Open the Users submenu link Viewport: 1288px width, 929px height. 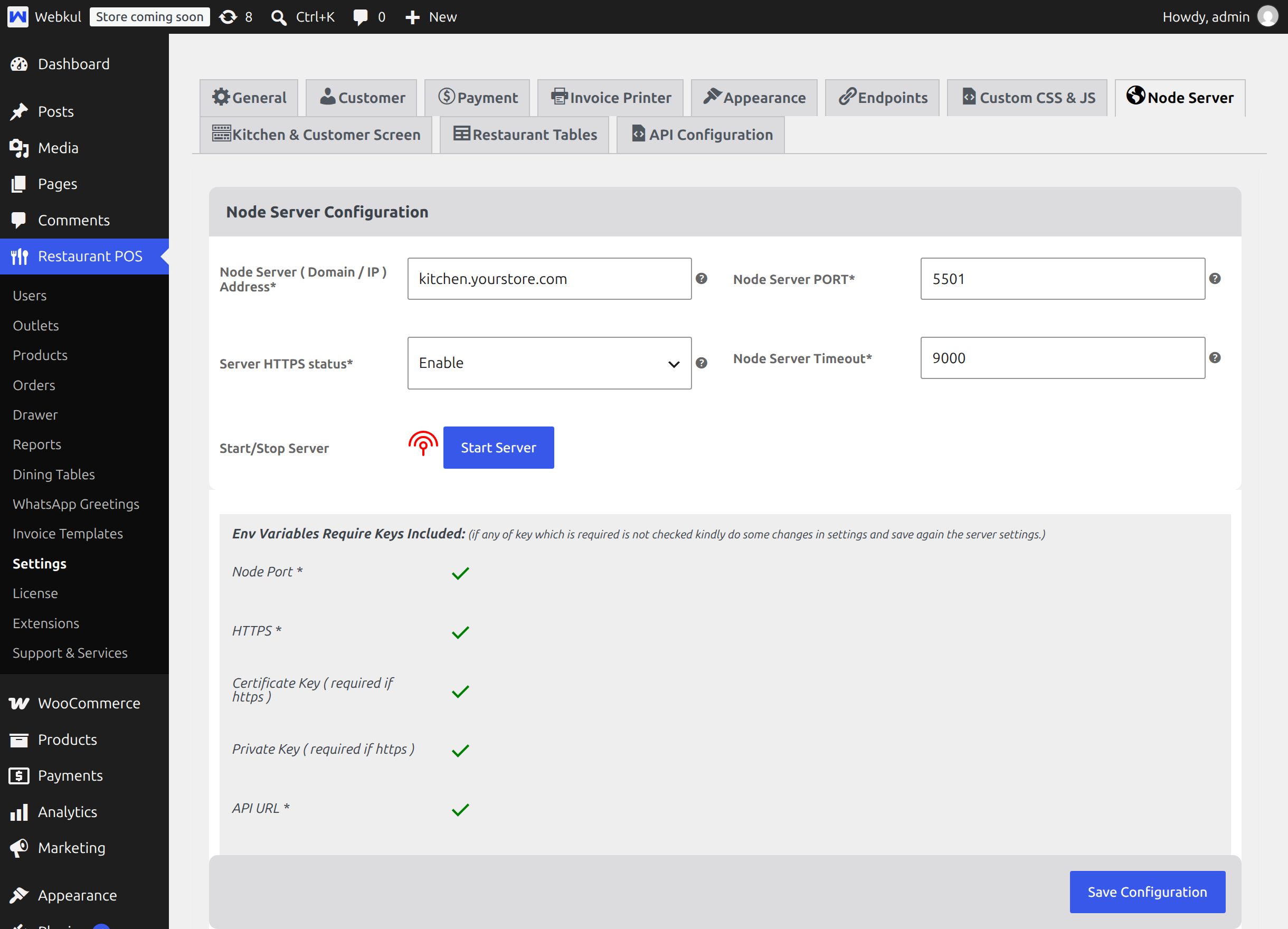pos(30,296)
